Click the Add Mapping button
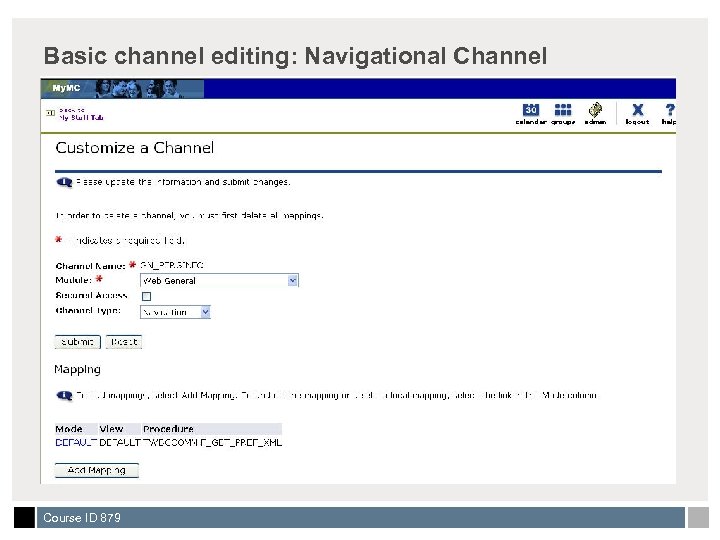The width and height of the screenshot is (720, 540). (x=96, y=470)
